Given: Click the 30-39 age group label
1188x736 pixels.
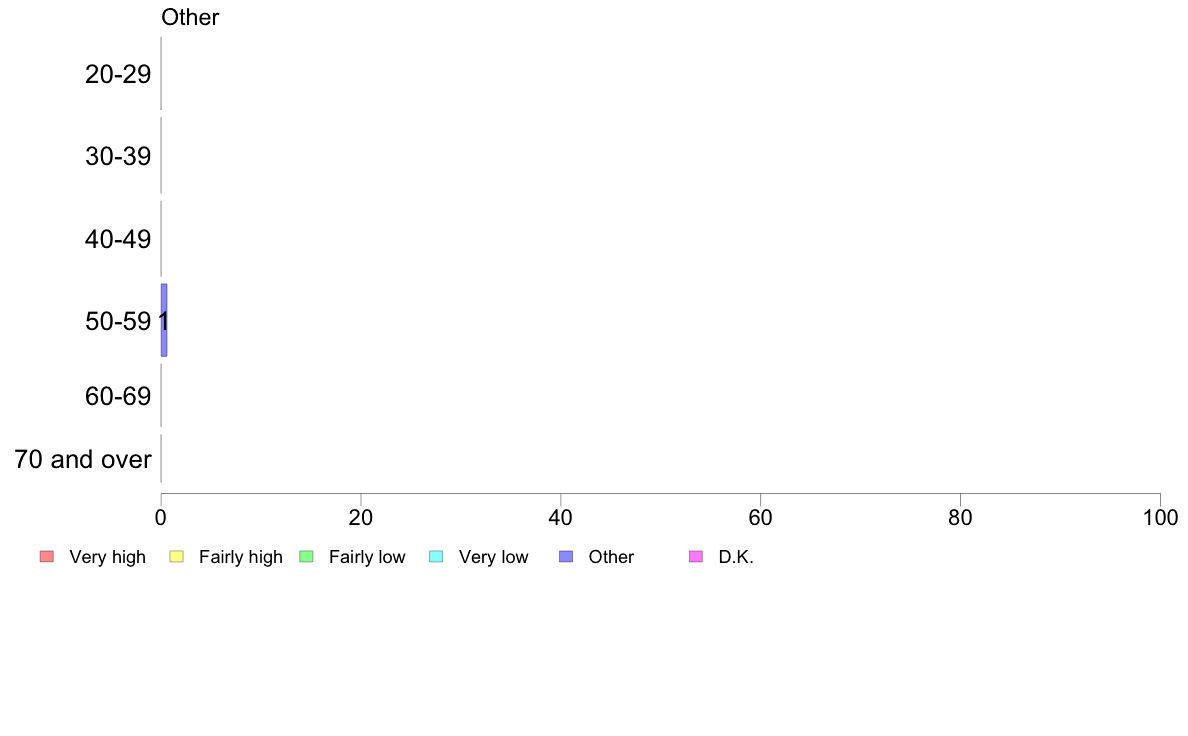Looking at the screenshot, I should [x=118, y=157].
